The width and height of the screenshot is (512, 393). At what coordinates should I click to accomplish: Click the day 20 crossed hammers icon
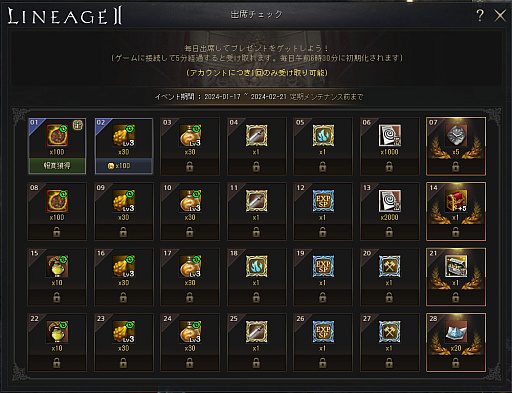pos(390,266)
